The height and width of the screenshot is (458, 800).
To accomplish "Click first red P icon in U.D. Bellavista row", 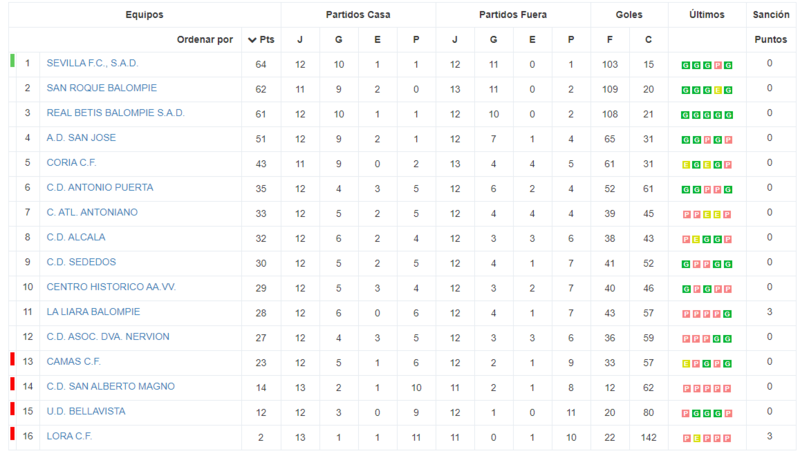I will 686,414.
